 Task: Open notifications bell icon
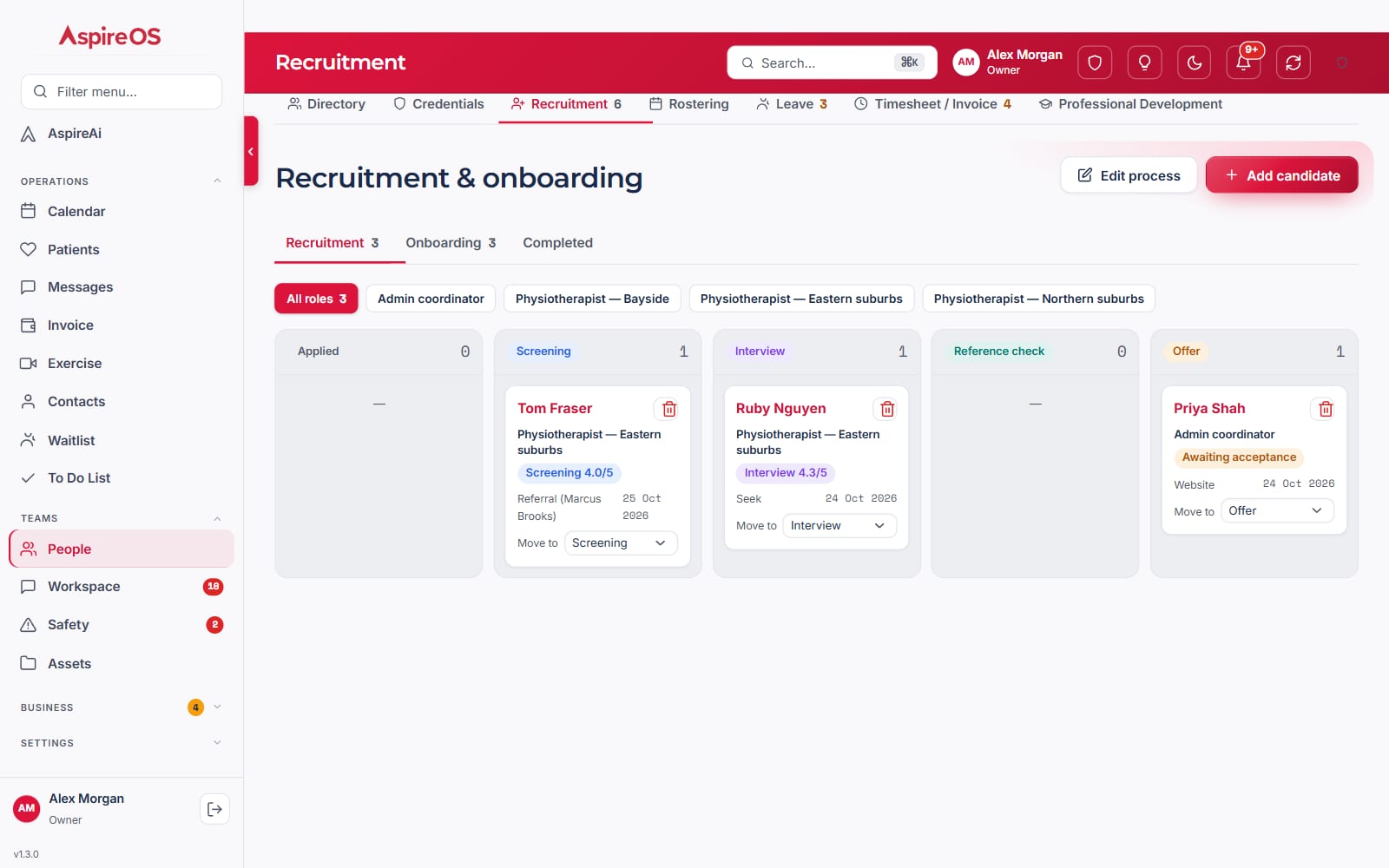[x=1243, y=62]
